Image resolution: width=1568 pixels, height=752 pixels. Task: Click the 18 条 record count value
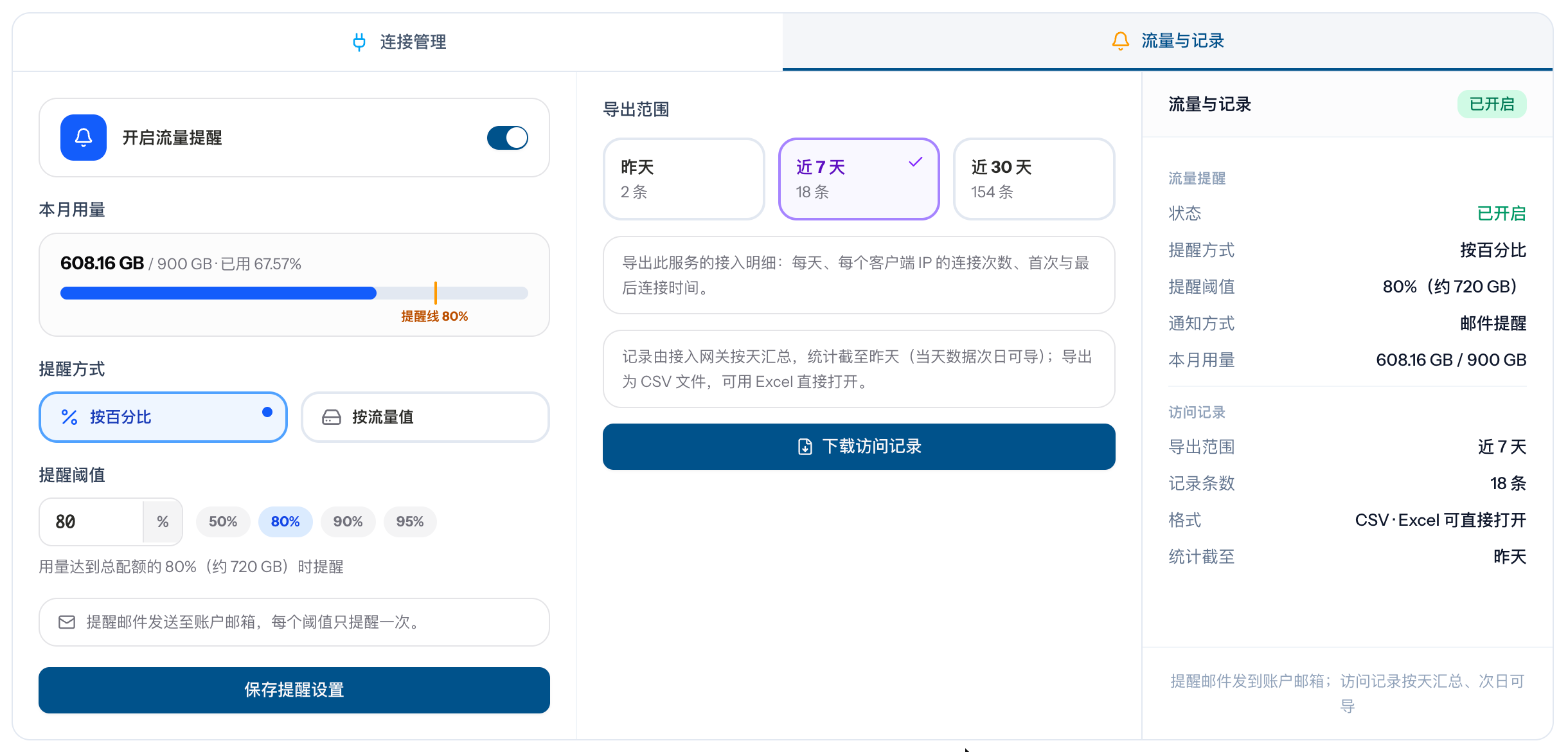pos(1508,483)
